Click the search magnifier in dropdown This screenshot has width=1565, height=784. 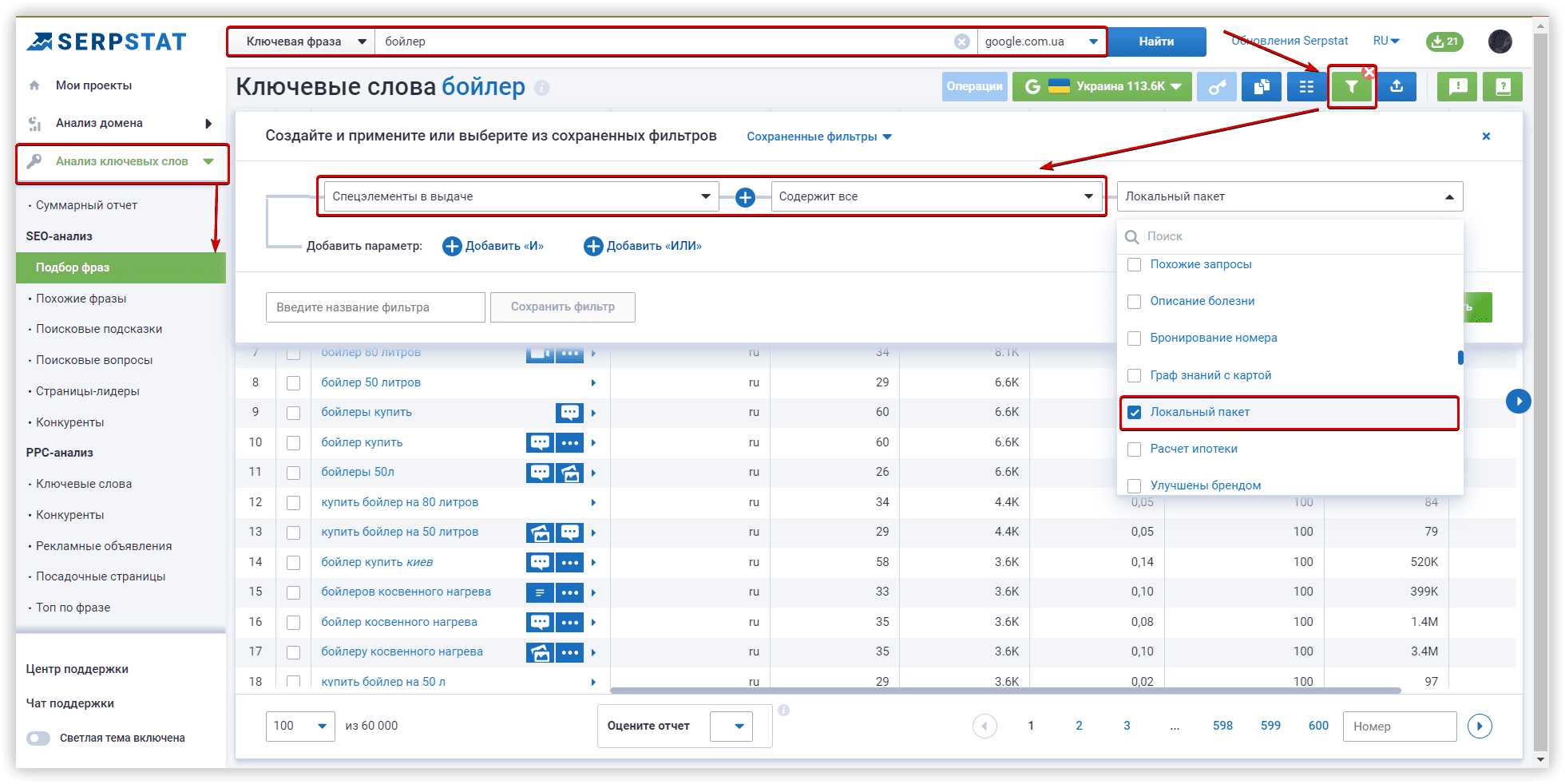[1131, 237]
